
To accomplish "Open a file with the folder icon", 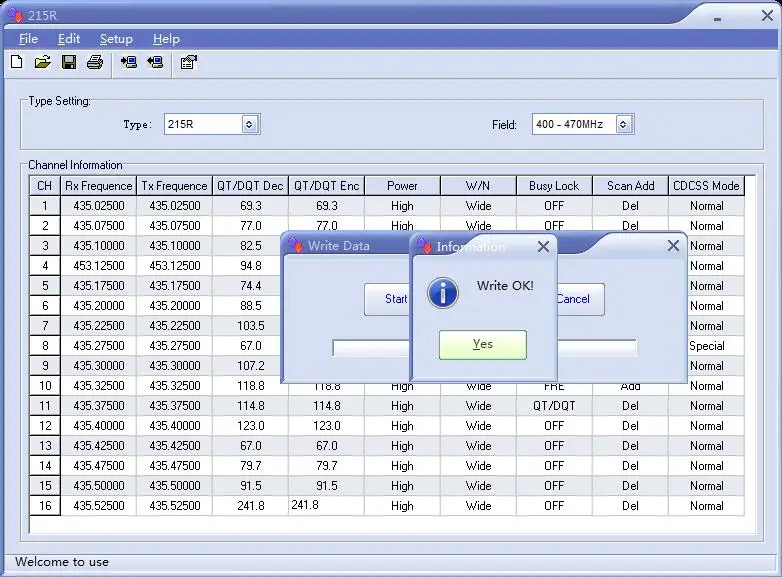I will [43, 62].
